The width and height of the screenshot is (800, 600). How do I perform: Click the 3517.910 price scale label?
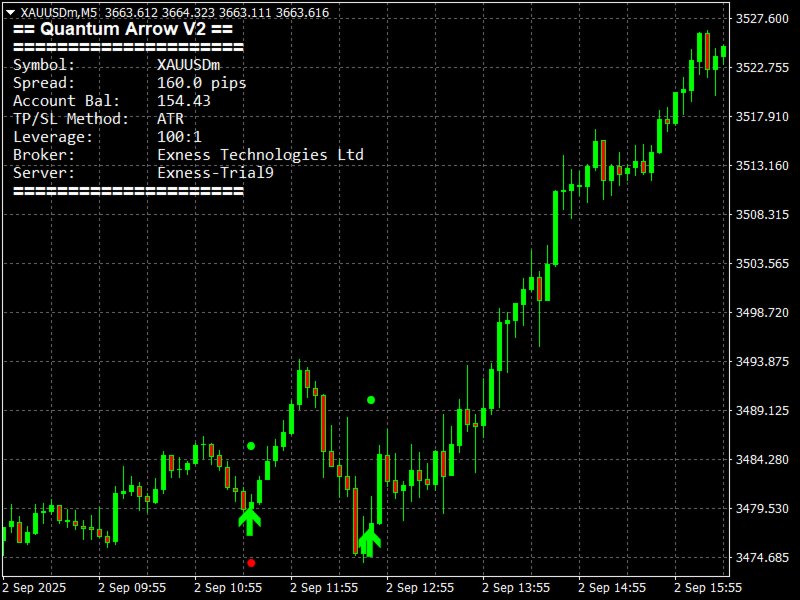(x=762, y=117)
